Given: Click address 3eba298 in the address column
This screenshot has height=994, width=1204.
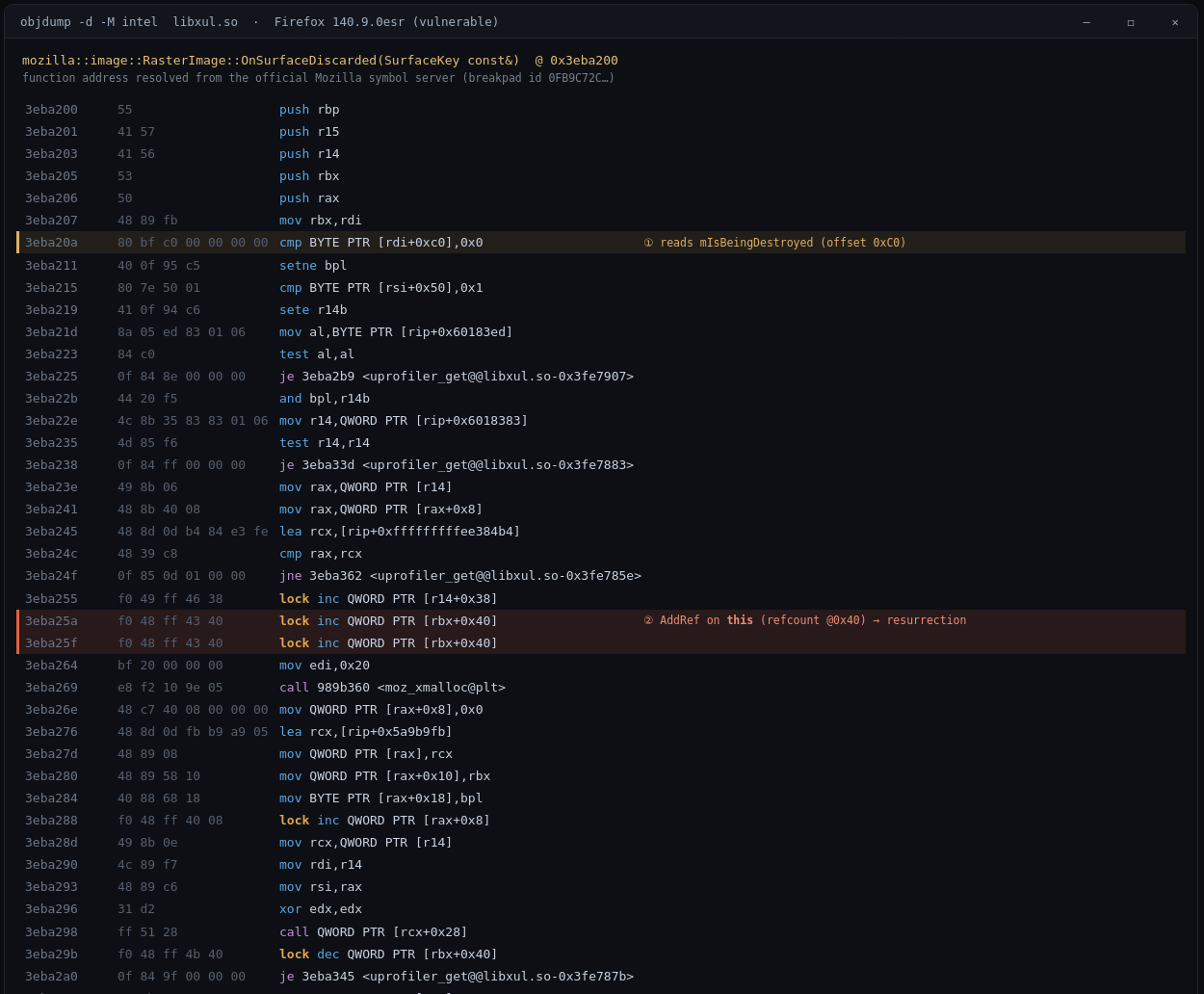Looking at the screenshot, I should [51, 931].
